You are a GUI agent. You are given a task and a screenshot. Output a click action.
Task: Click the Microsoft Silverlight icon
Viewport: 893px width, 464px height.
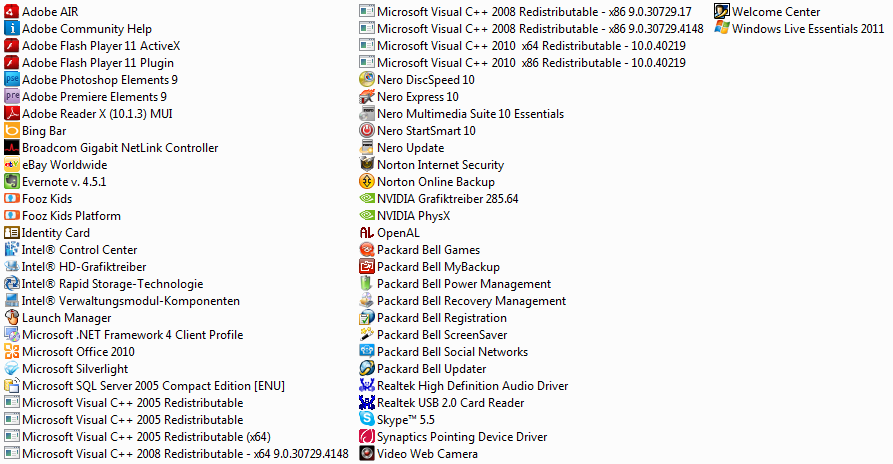click(11, 369)
